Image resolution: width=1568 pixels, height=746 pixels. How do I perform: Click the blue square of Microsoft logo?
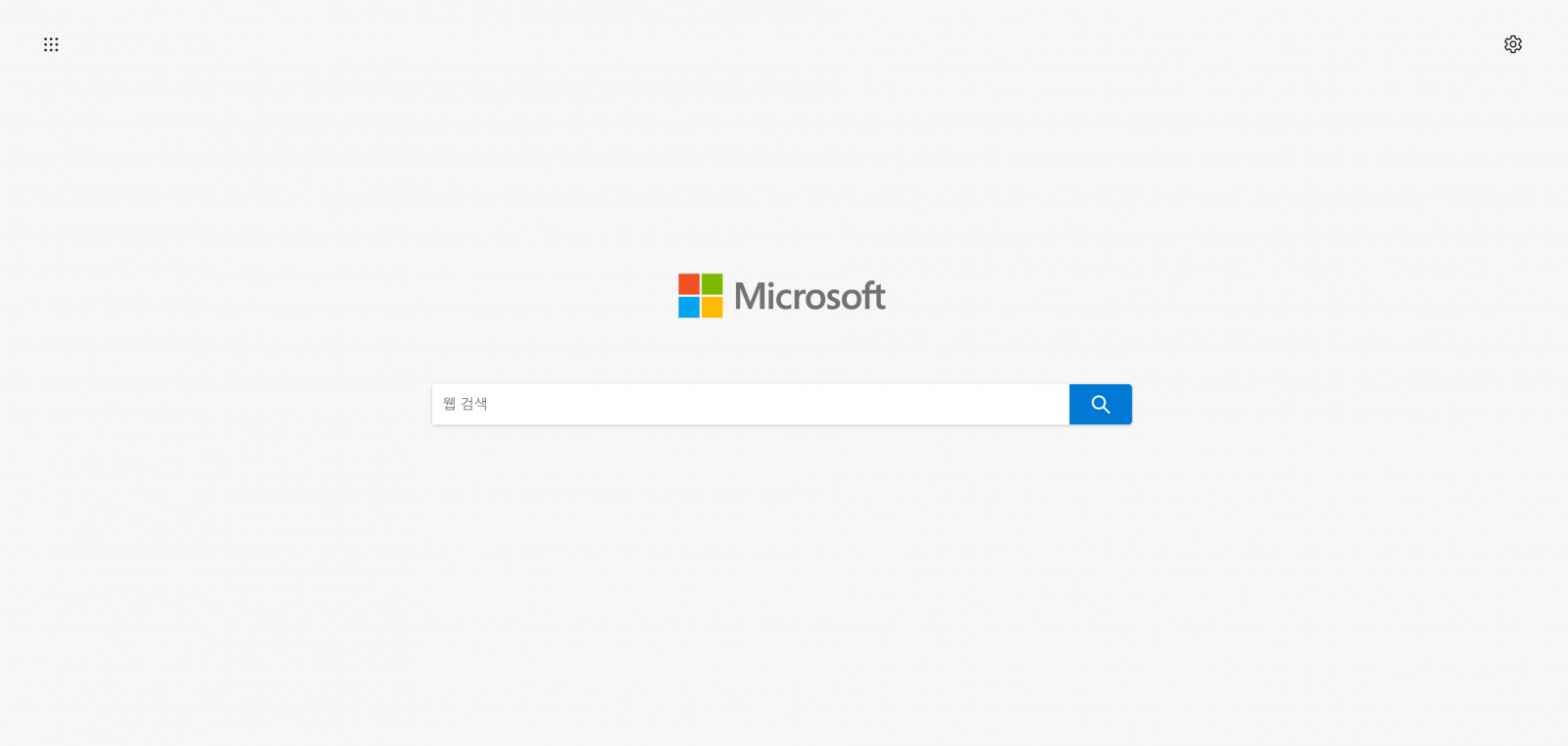(689, 307)
